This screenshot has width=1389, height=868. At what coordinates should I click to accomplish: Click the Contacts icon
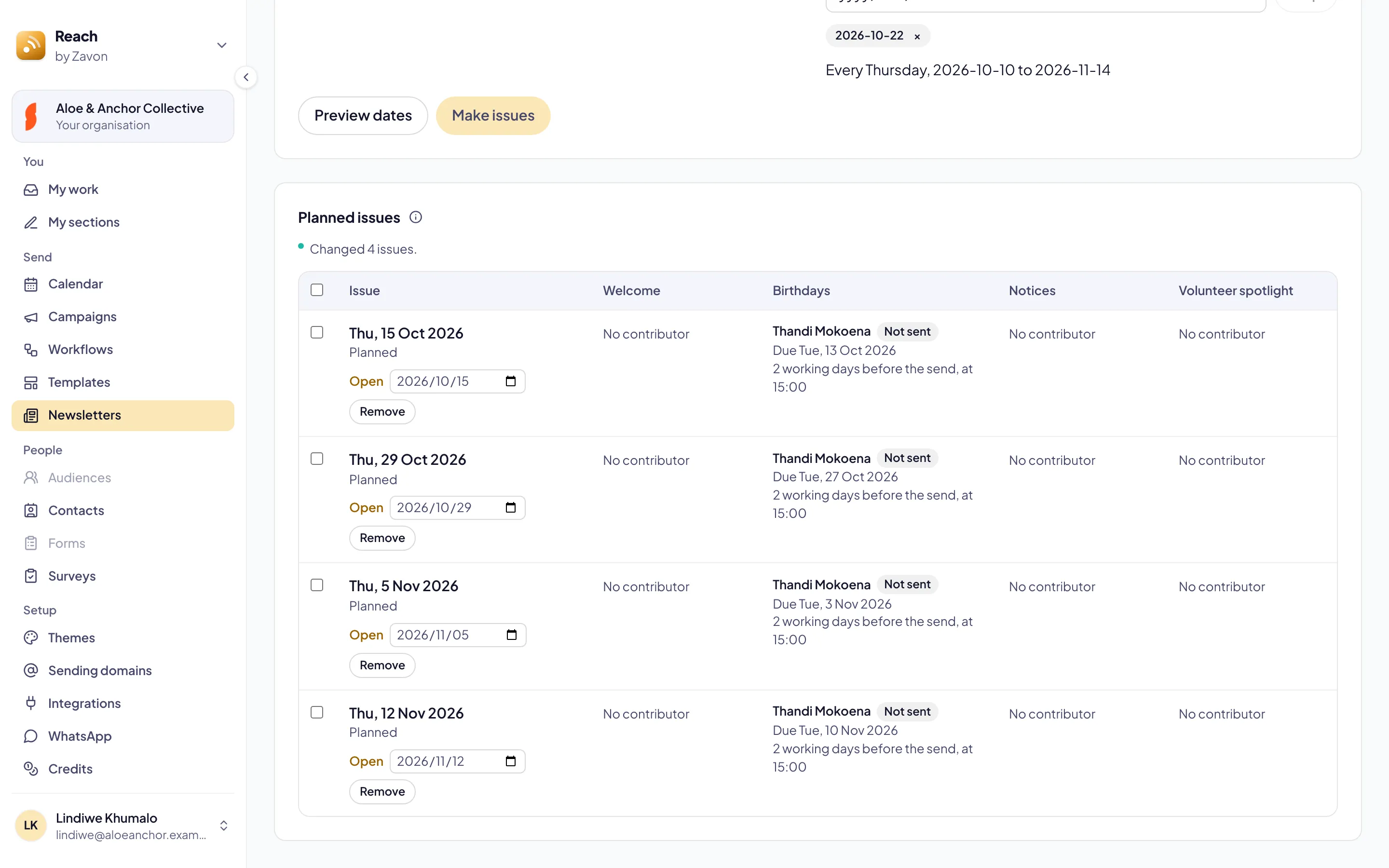(31, 510)
